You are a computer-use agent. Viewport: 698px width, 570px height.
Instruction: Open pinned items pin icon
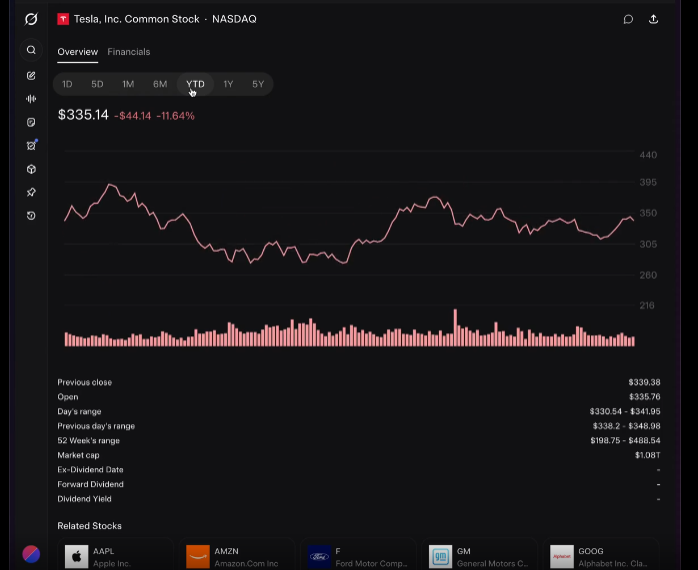31,192
